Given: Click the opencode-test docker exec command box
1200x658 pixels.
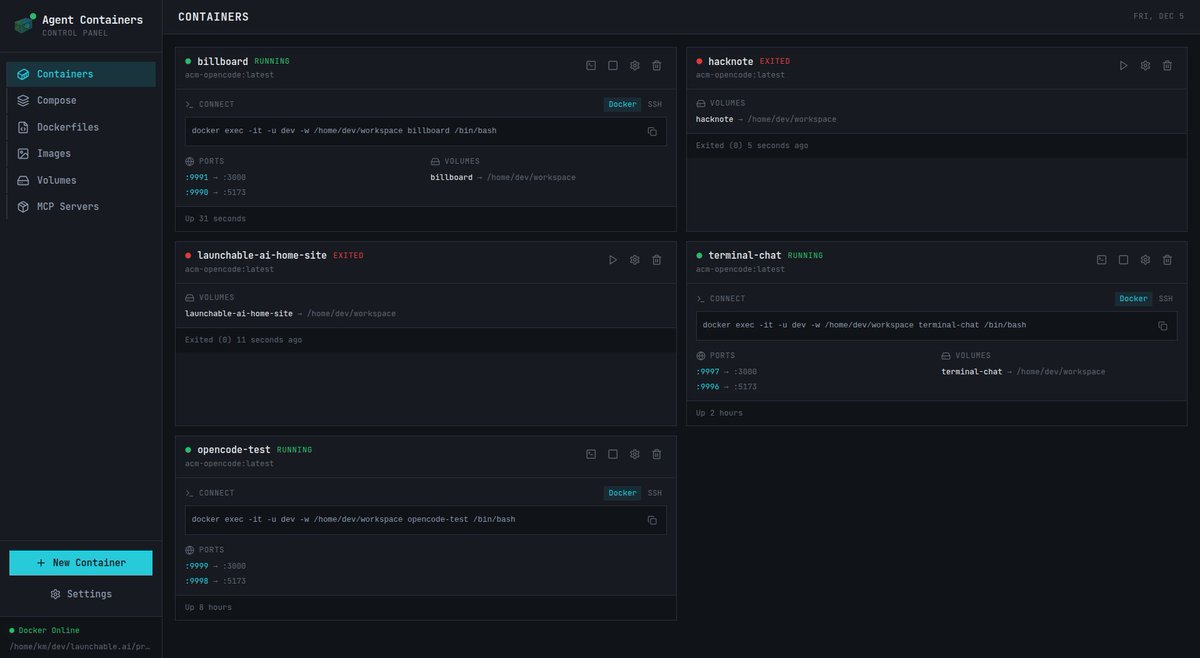Looking at the screenshot, I should (426, 520).
